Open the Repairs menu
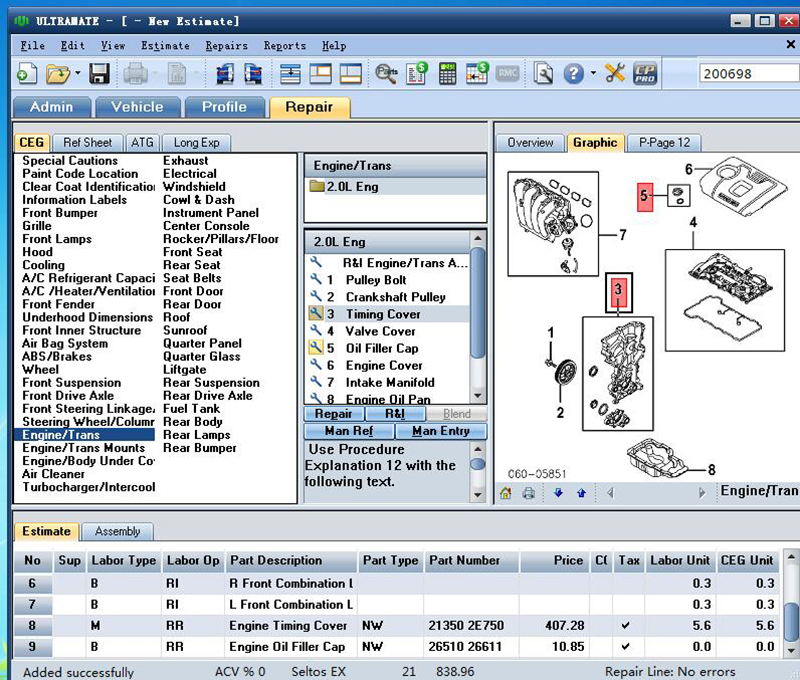Viewport: 800px width, 680px height. coord(227,46)
